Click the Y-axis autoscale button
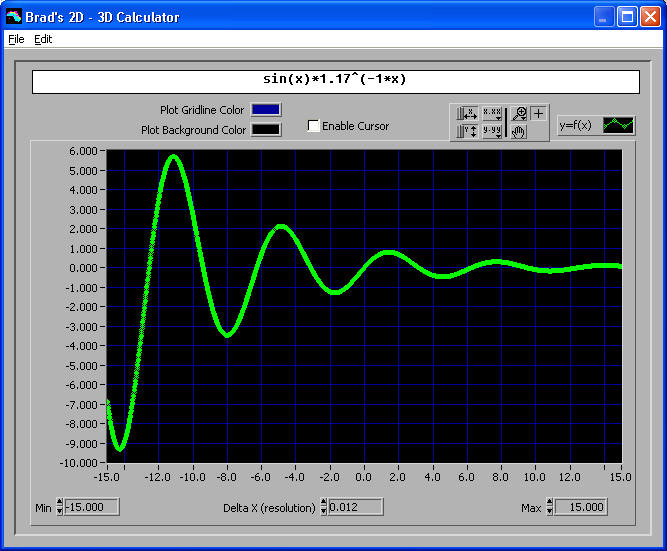The width and height of the screenshot is (667, 551). [x=467, y=131]
